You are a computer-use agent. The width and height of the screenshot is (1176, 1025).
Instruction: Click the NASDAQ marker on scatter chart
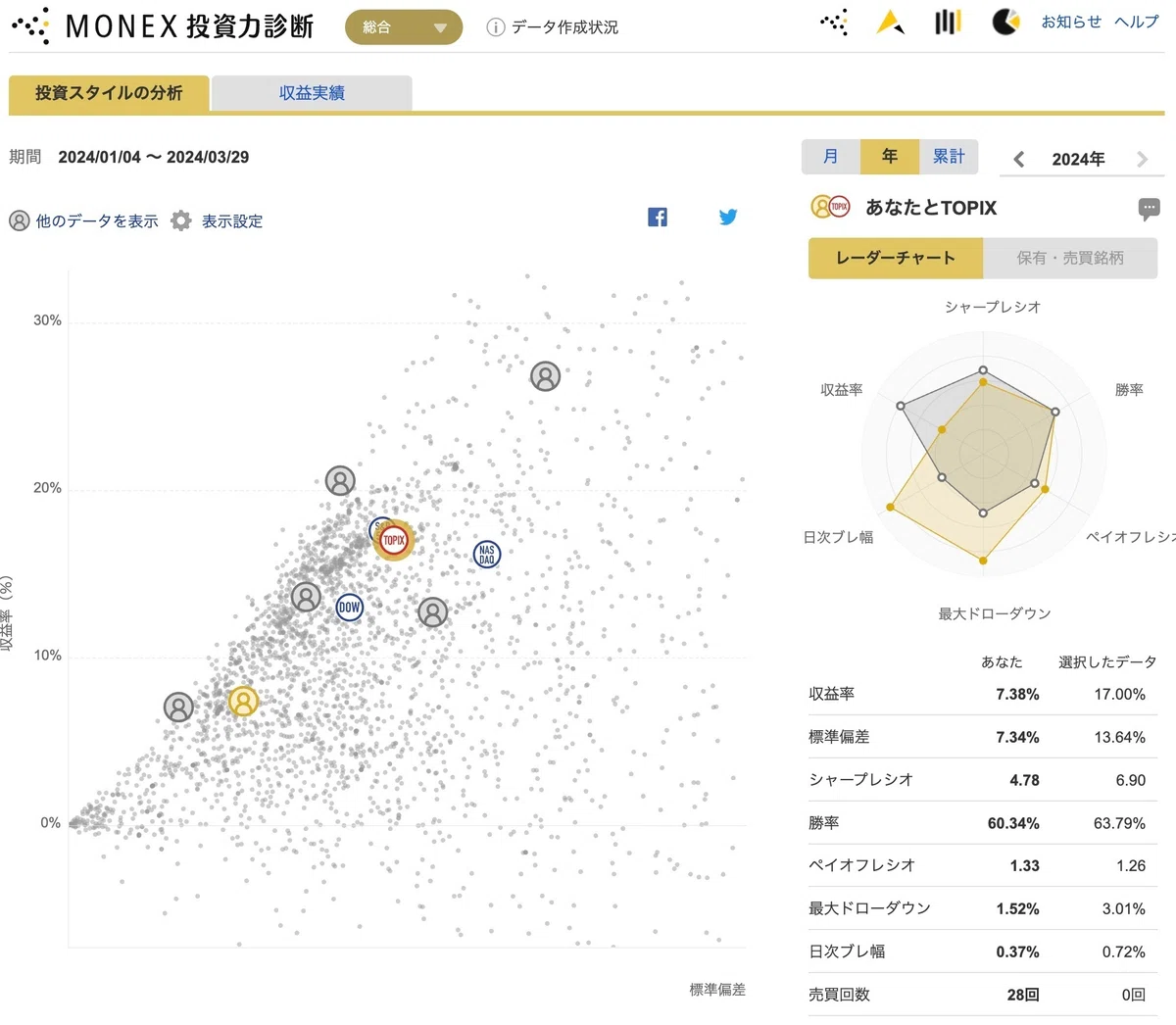pos(487,555)
